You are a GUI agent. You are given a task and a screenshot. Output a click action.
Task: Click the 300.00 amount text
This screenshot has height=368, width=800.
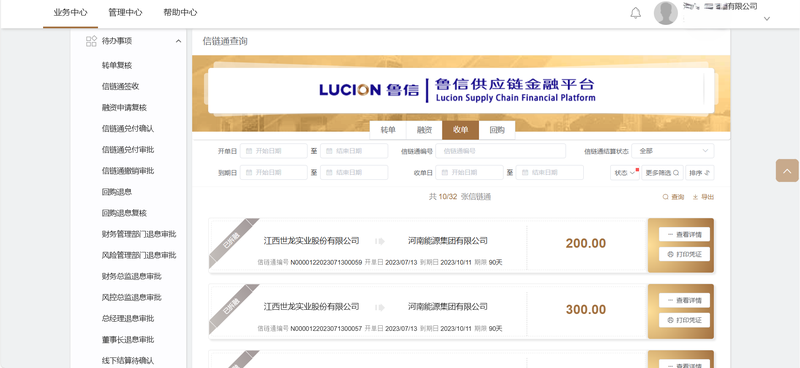click(586, 309)
